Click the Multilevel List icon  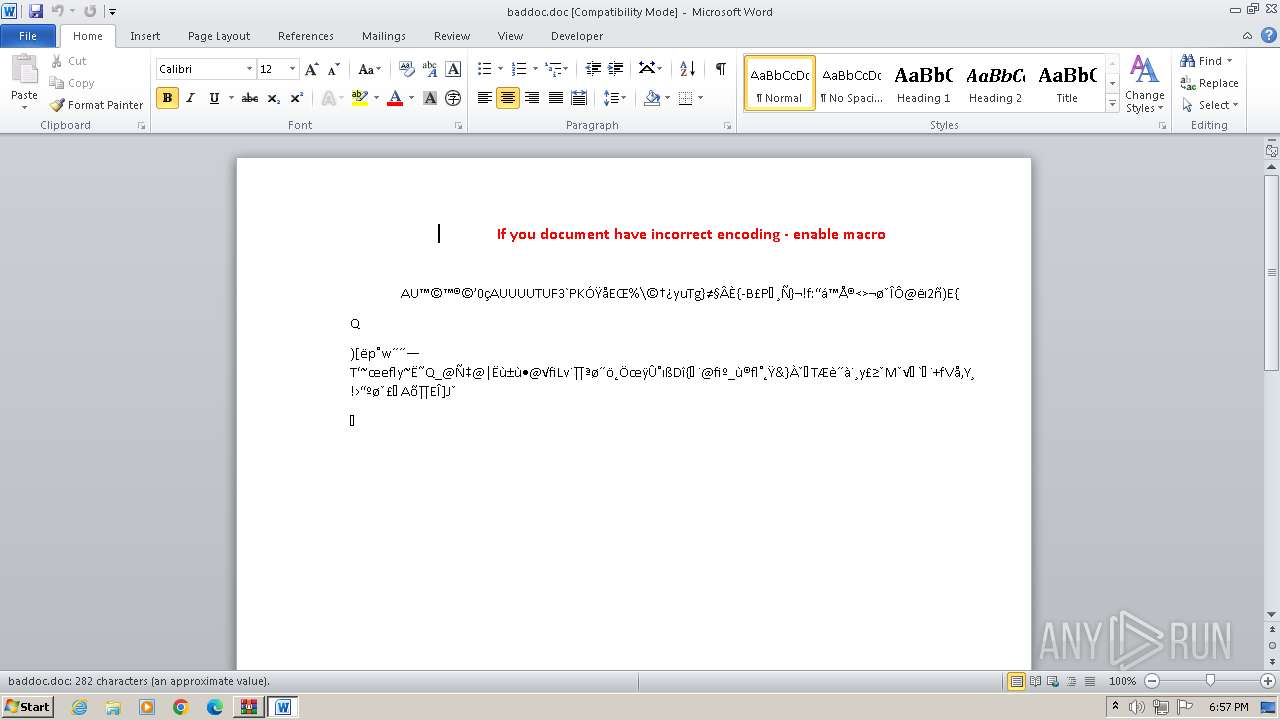pyautogui.click(x=553, y=69)
